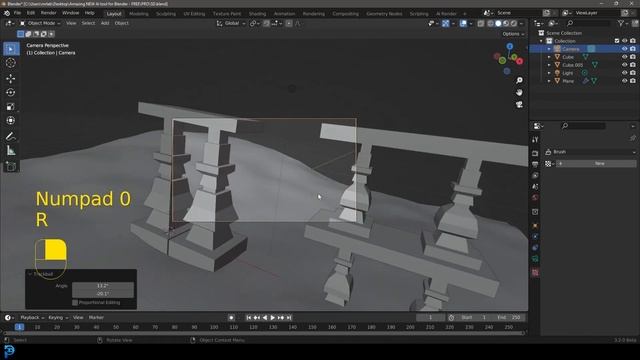
Task: Toggle X-ray view button
Action: (481, 24)
